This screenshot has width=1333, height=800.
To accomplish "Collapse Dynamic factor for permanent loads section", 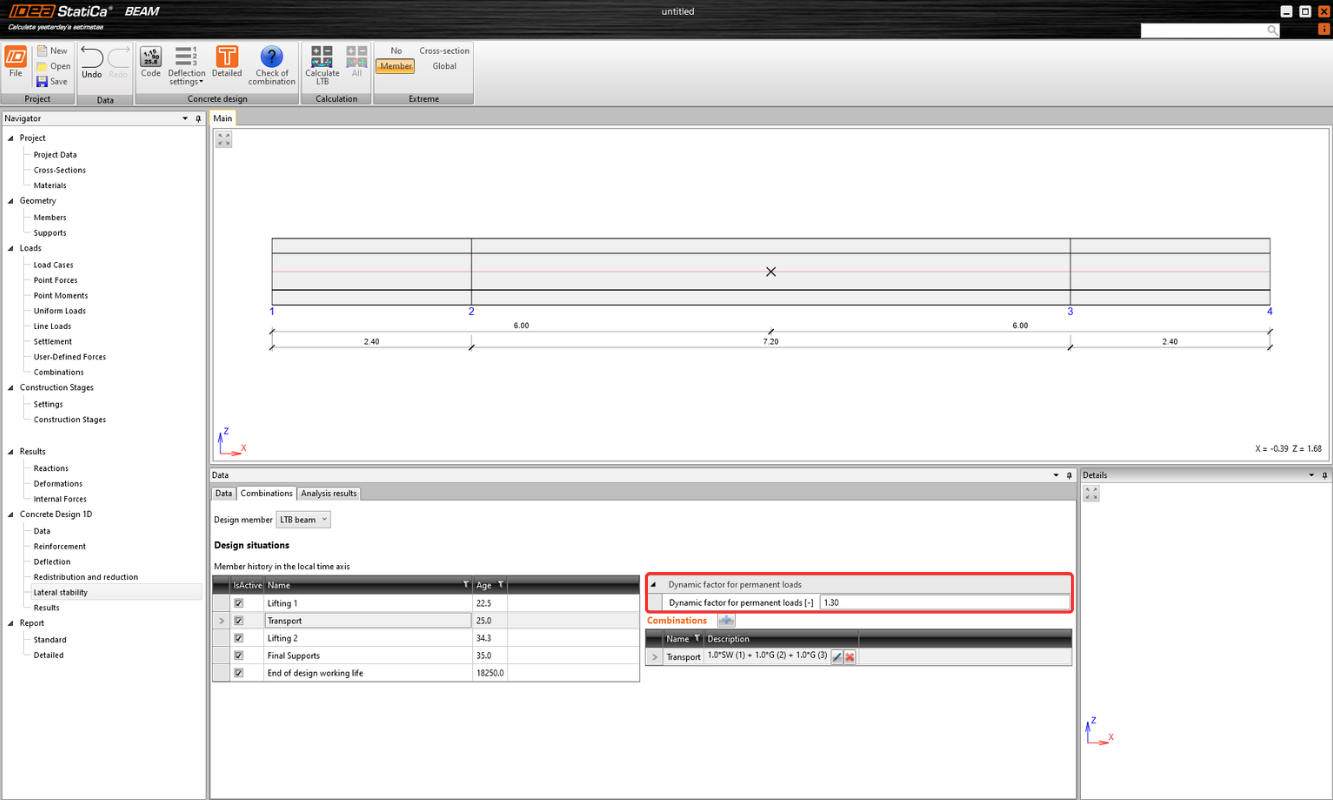I will [x=654, y=585].
